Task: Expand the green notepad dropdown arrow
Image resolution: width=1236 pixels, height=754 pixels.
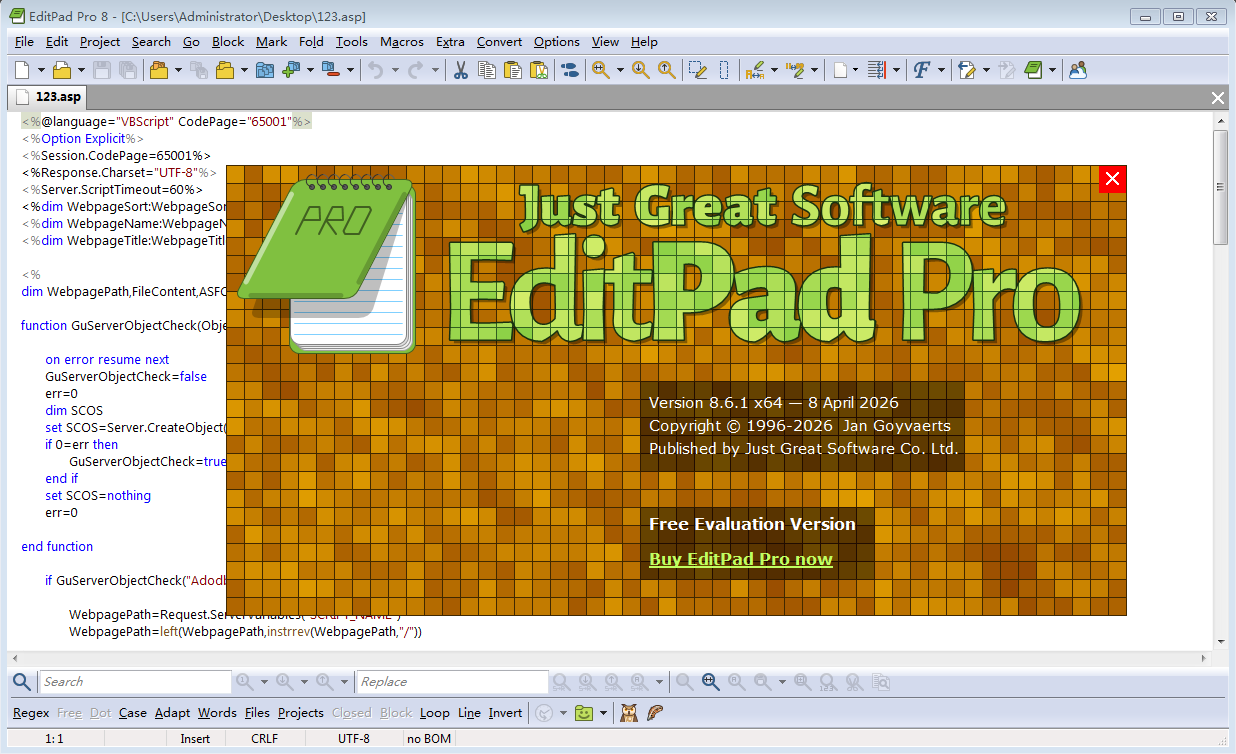Action: [1052, 70]
